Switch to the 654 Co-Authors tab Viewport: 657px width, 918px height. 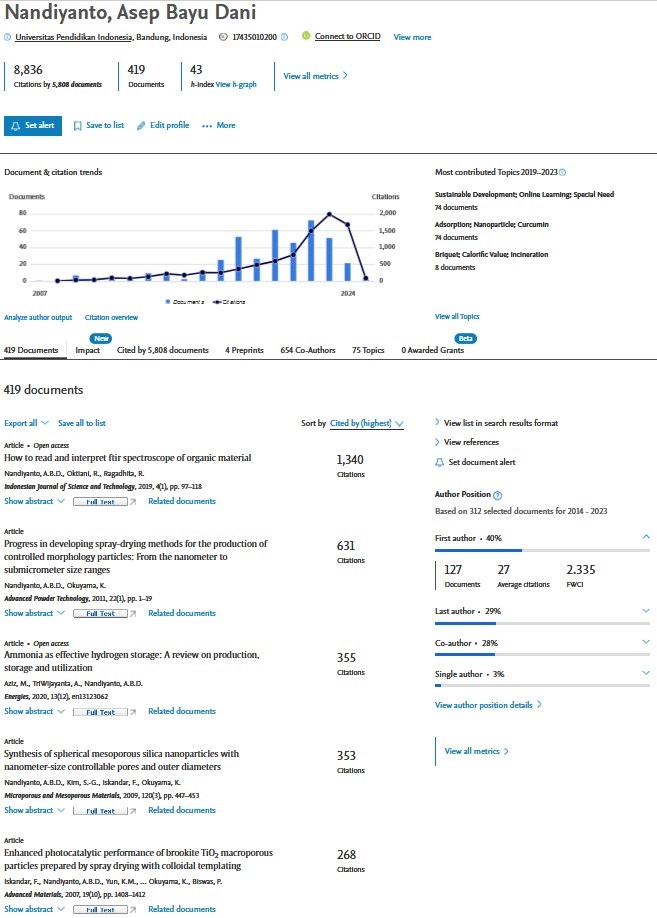(308, 350)
